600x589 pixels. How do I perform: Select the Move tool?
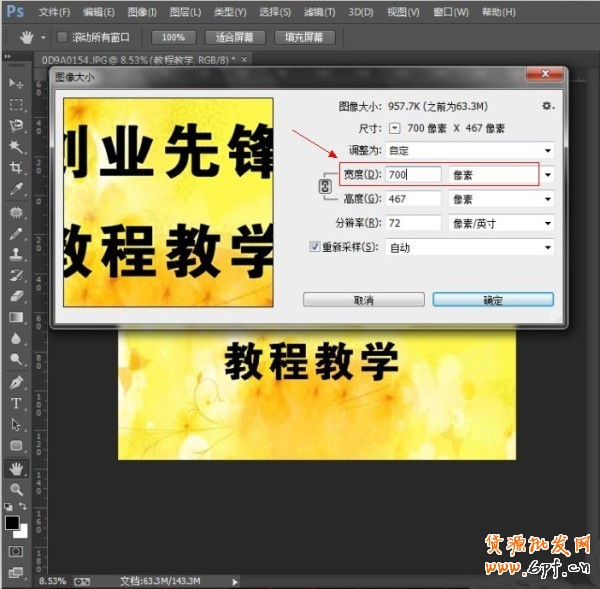tap(16, 83)
